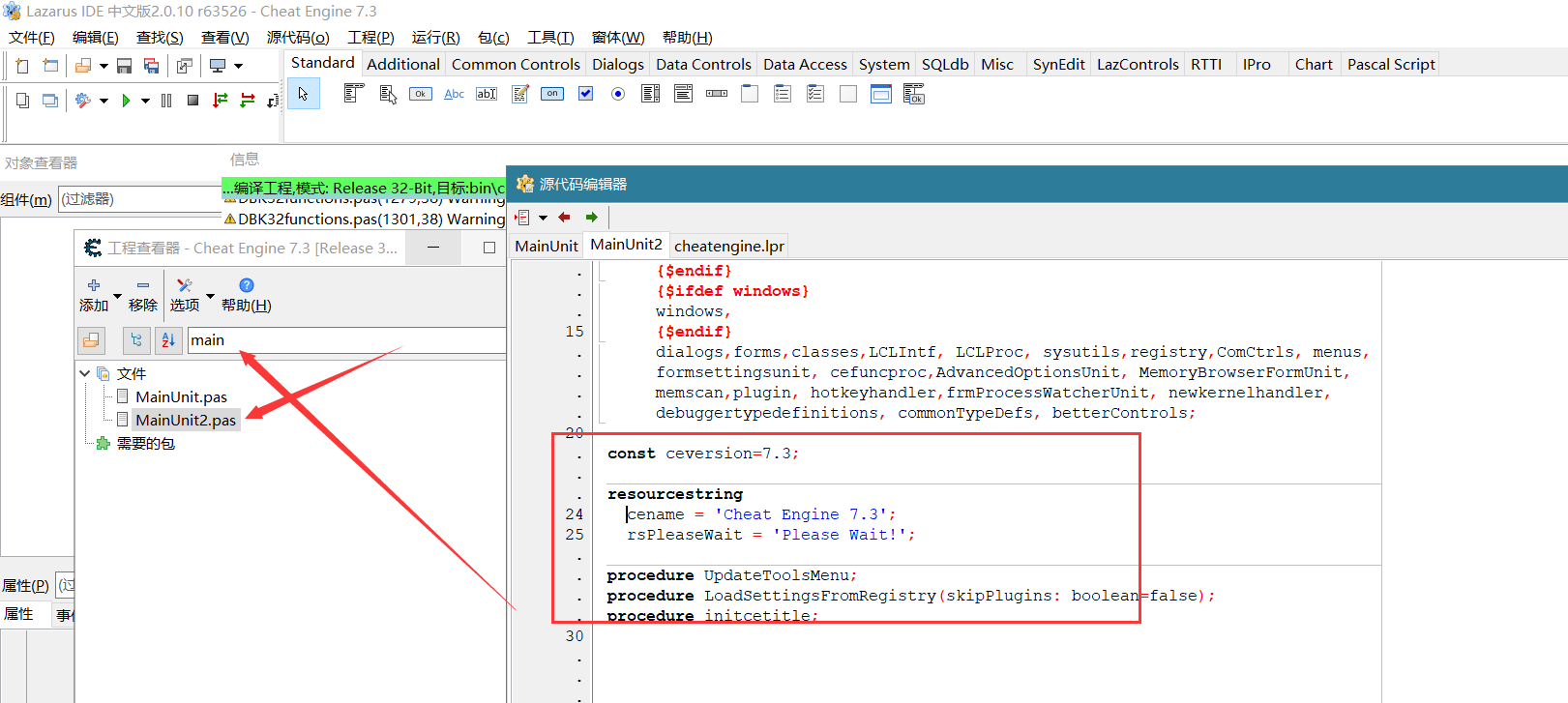
Task: Click 选项 button in project inspector
Action: (185, 295)
